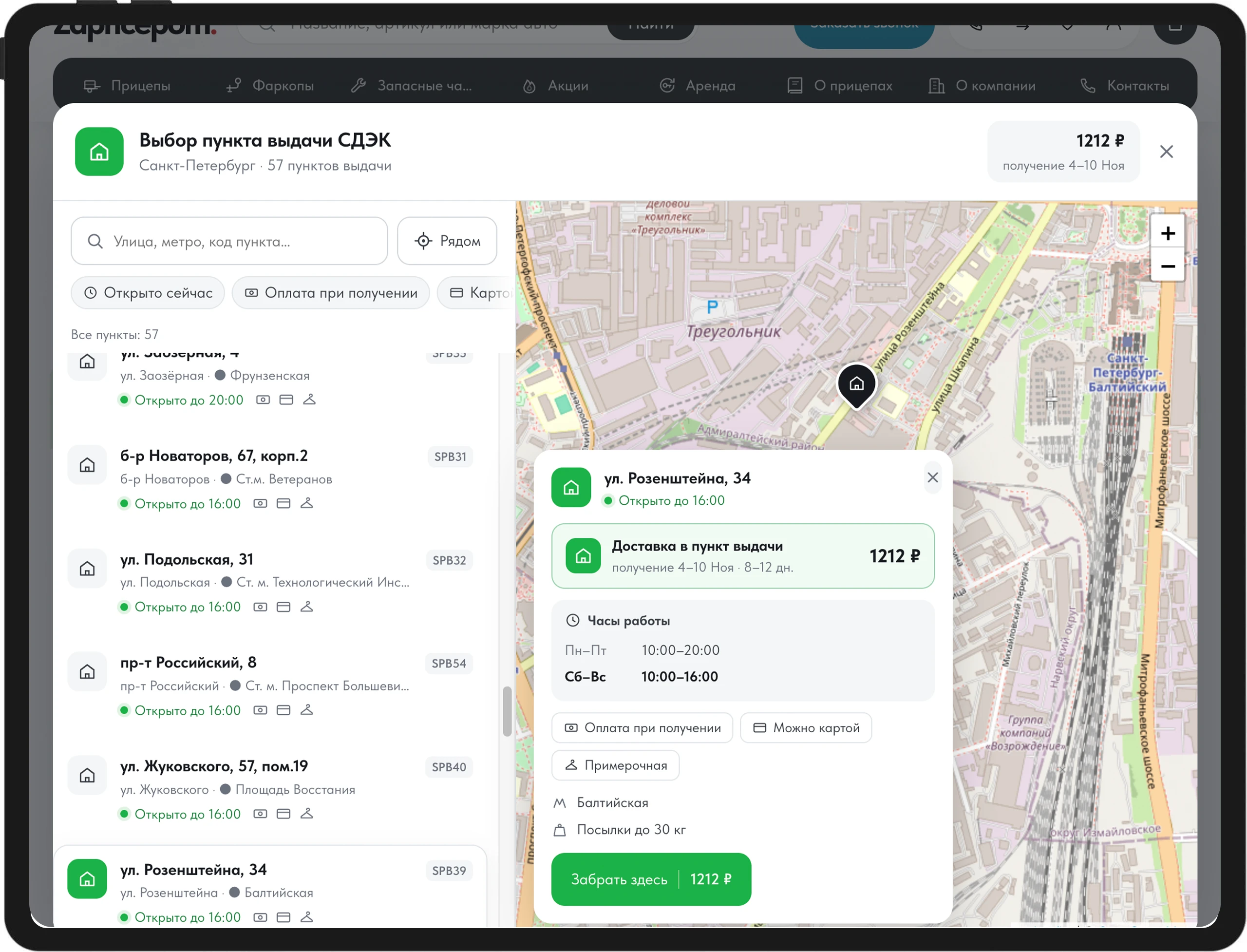Click green house icon of ул. Розенштейна list row
1247x952 pixels.
(x=87, y=878)
